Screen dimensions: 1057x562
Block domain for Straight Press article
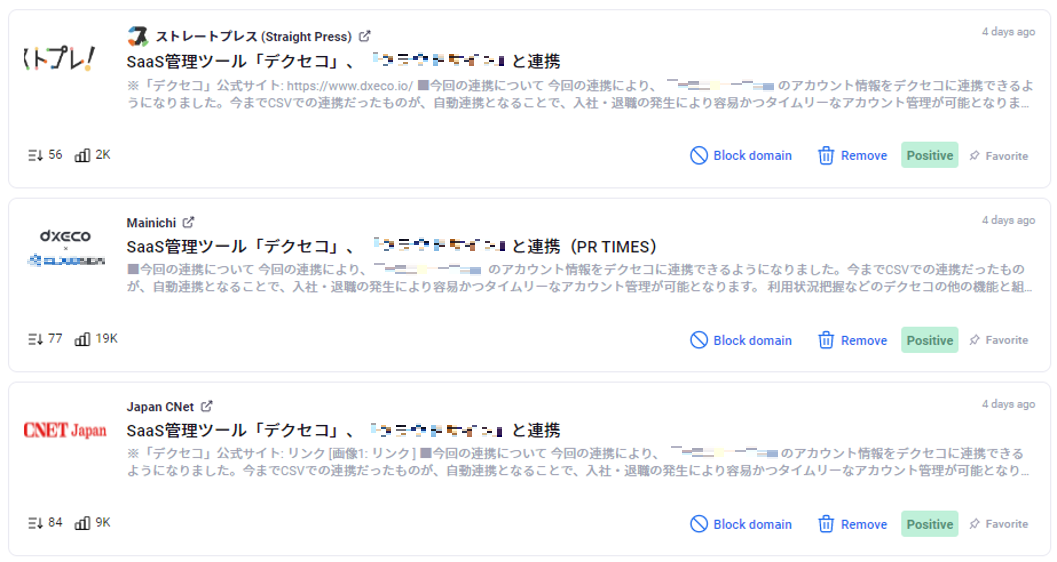click(741, 156)
